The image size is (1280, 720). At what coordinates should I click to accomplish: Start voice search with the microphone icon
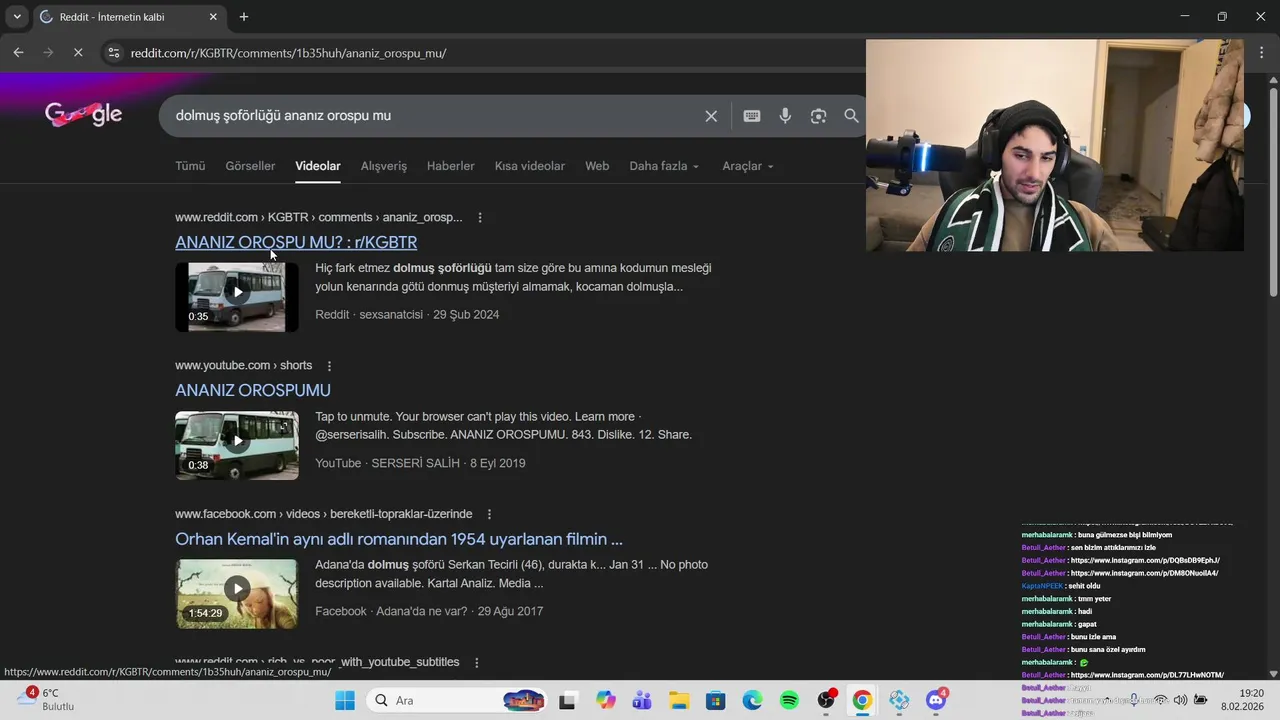coord(785,116)
